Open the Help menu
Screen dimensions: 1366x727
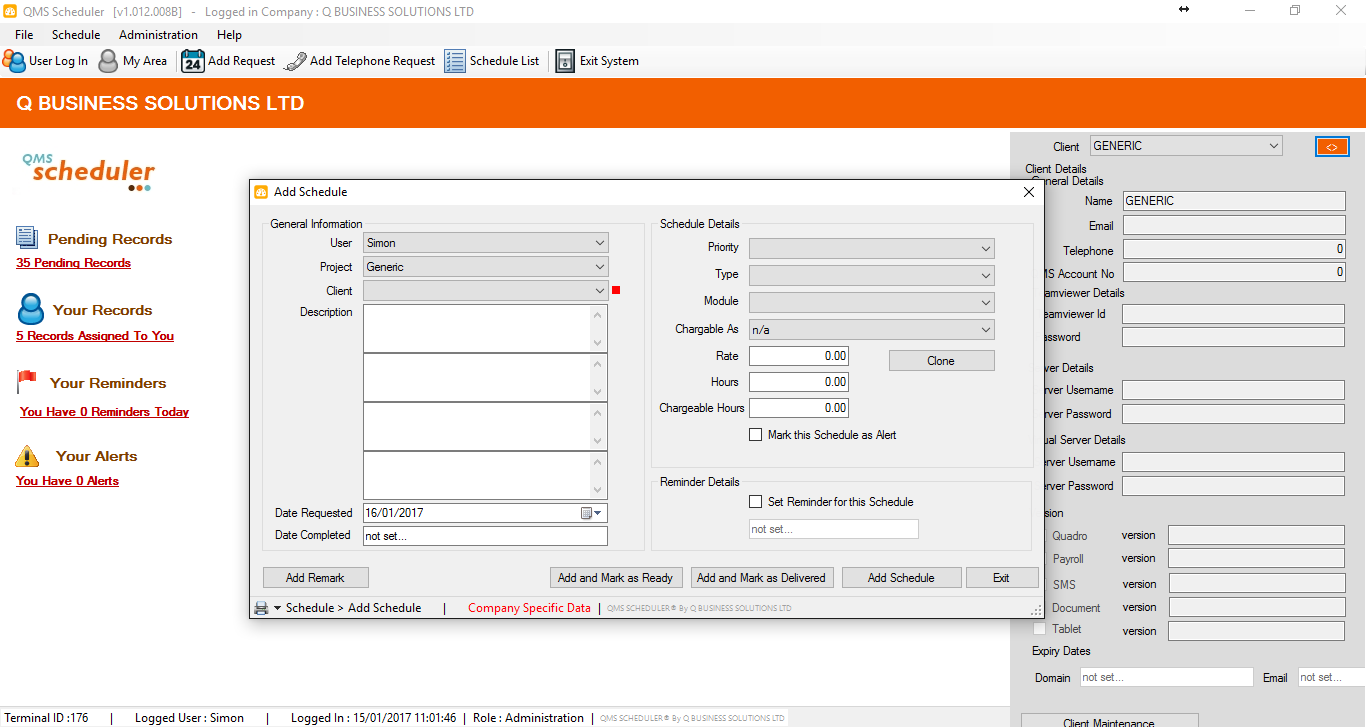[x=229, y=35]
